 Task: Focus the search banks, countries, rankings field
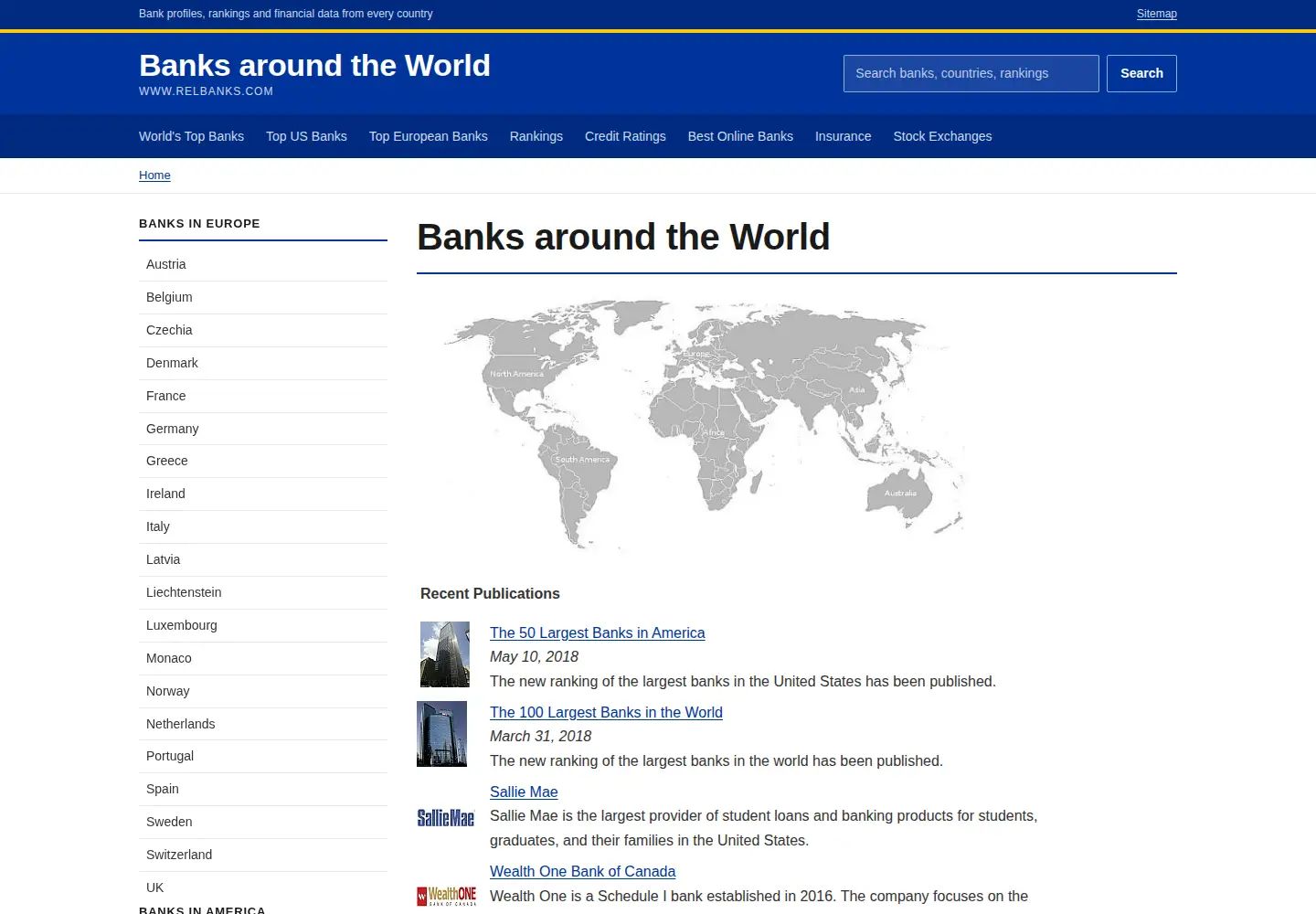click(971, 73)
